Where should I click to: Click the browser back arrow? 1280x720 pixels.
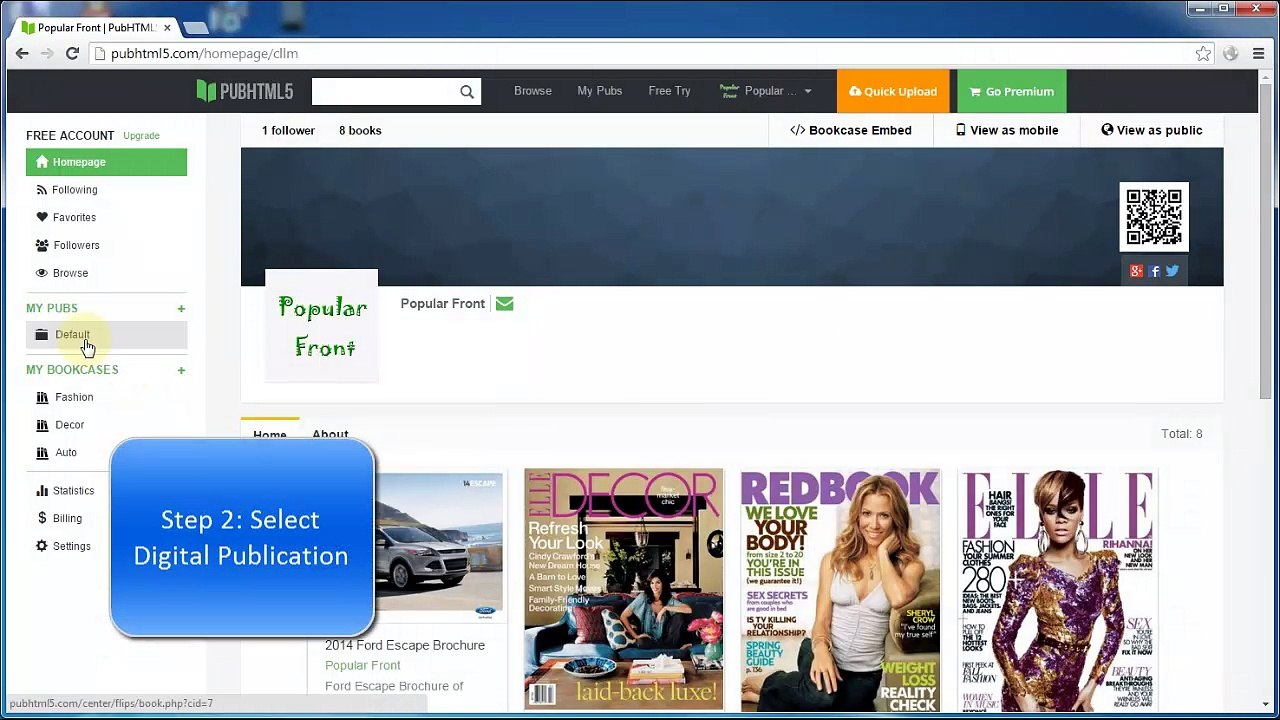(x=22, y=53)
